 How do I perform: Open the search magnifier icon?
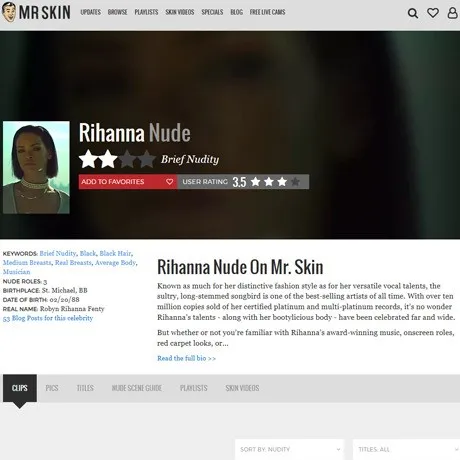click(413, 13)
